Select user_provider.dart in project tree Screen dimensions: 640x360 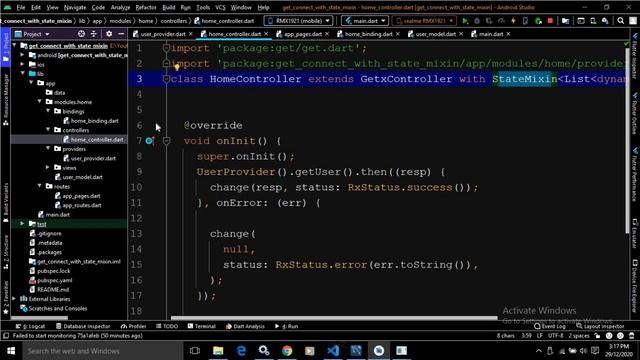pos(93,158)
